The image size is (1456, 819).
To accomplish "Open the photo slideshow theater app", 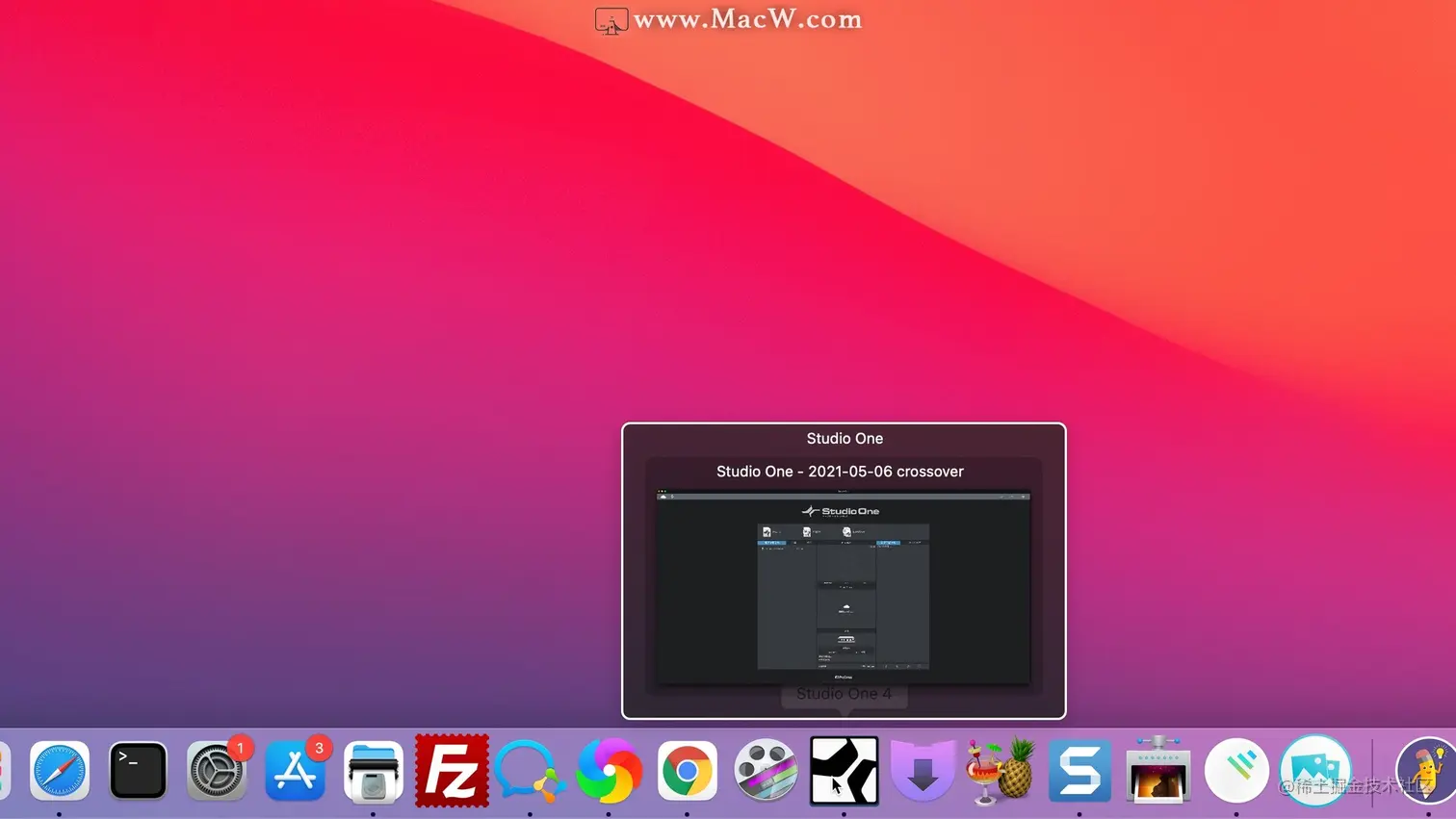I will (x=1158, y=770).
